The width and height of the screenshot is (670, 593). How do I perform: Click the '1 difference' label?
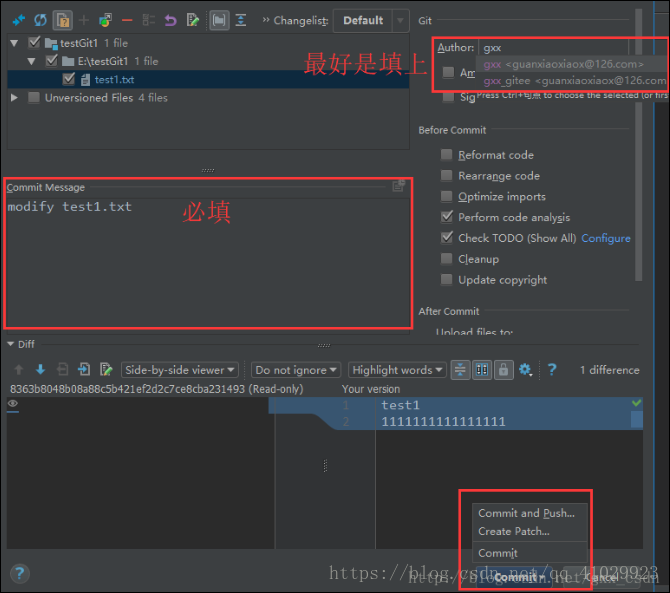(609, 370)
